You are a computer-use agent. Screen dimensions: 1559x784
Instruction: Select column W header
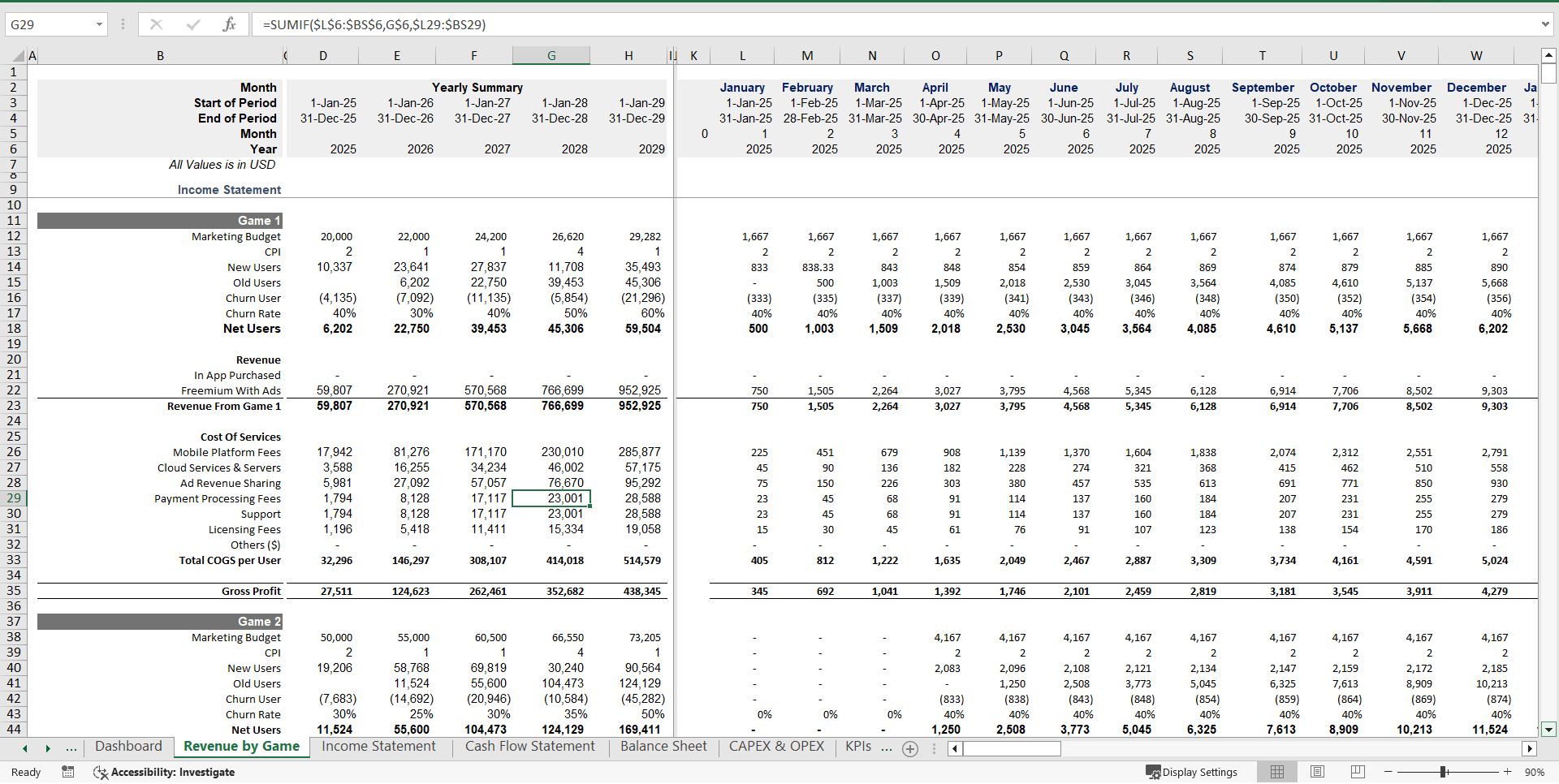coord(1476,56)
